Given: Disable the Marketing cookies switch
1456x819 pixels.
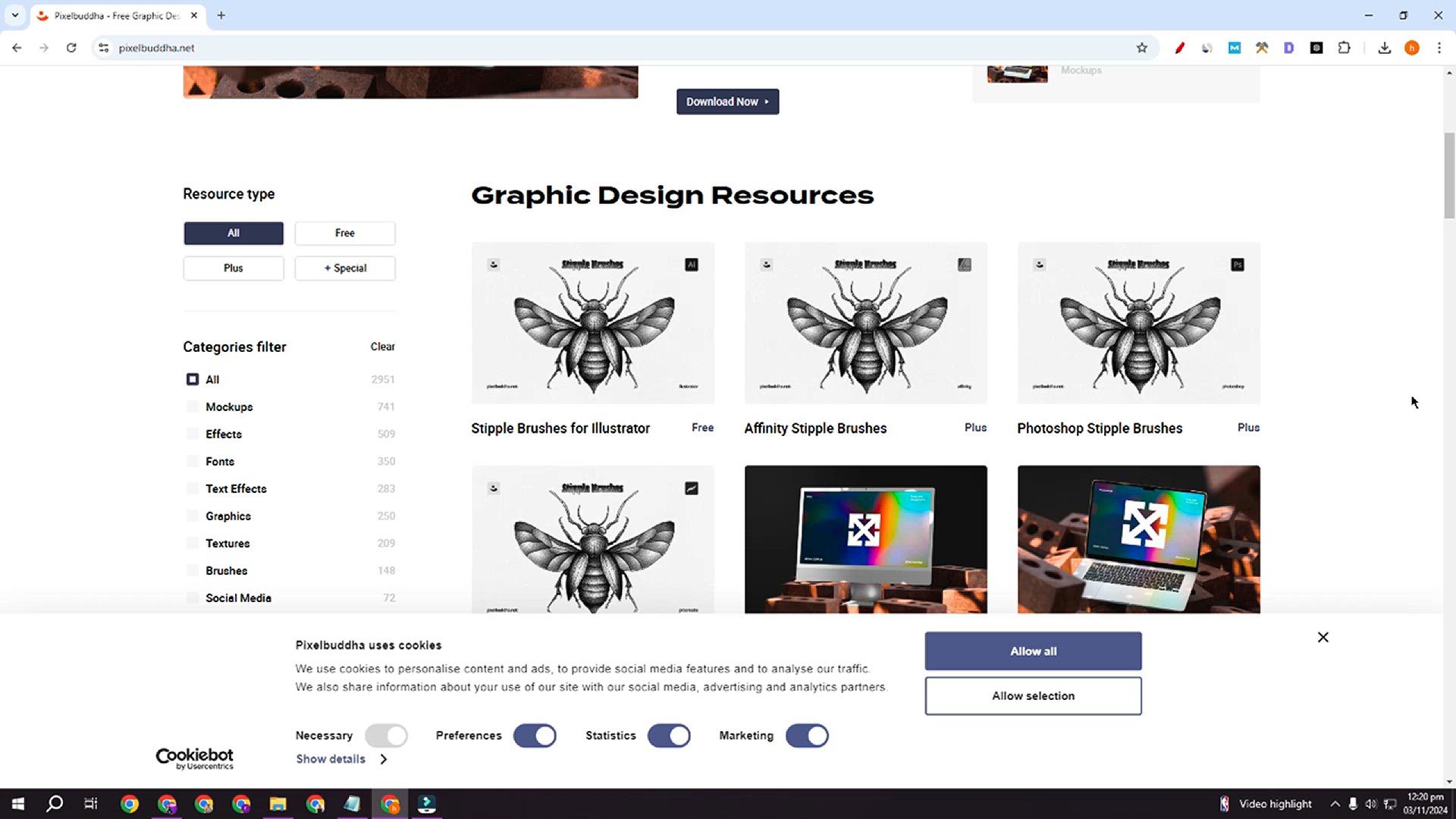Looking at the screenshot, I should pyautogui.click(x=807, y=736).
